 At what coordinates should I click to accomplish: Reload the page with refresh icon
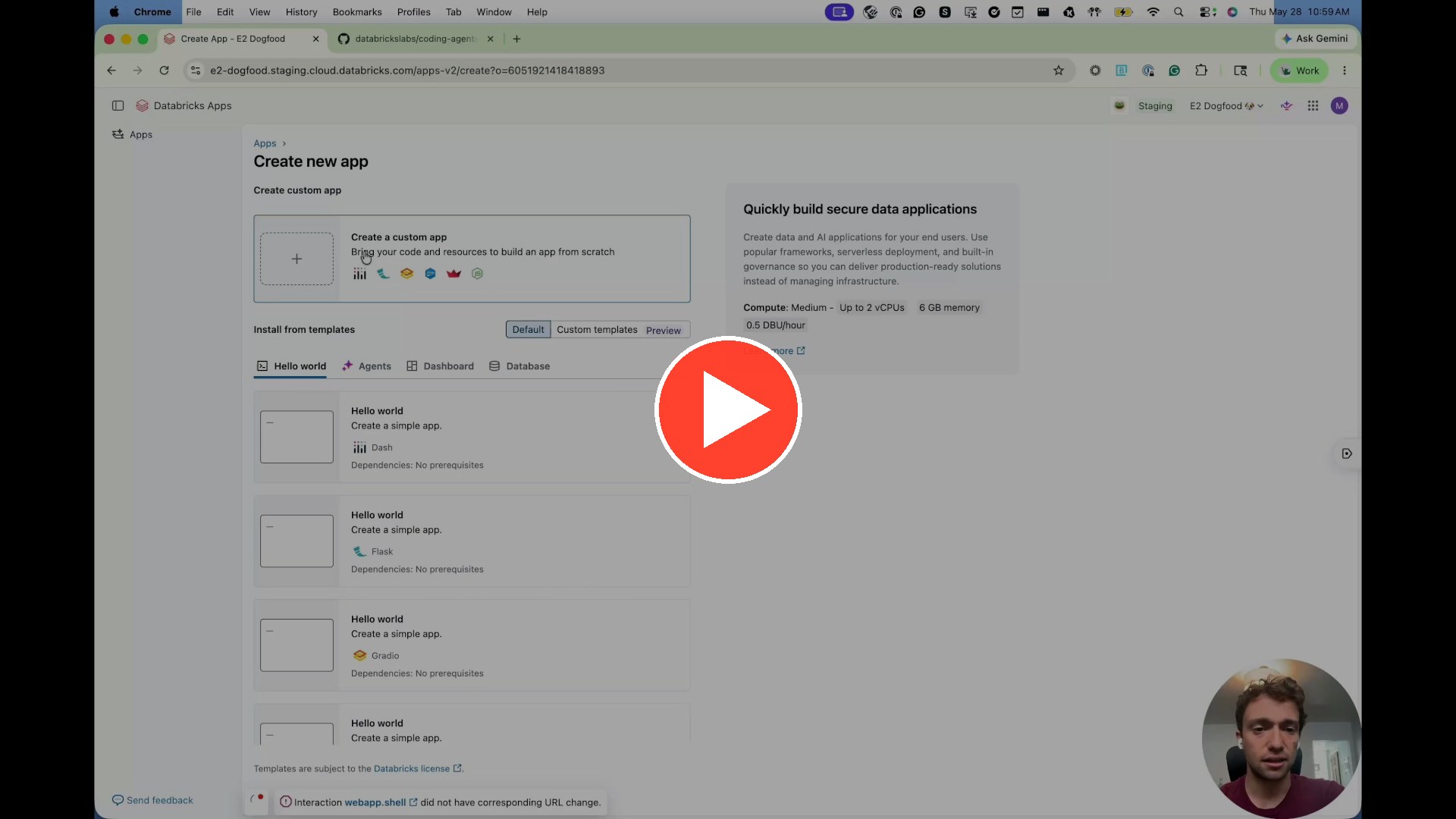click(164, 71)
